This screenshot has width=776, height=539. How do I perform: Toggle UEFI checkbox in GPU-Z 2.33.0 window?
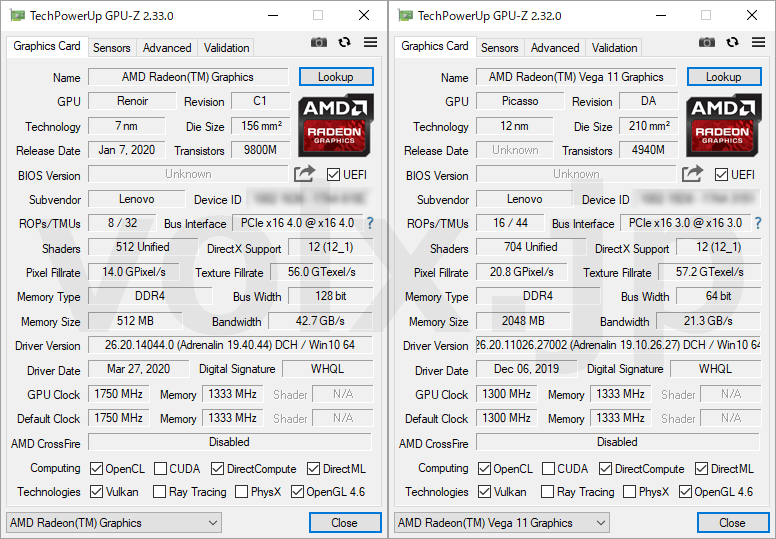click(334, 175)
